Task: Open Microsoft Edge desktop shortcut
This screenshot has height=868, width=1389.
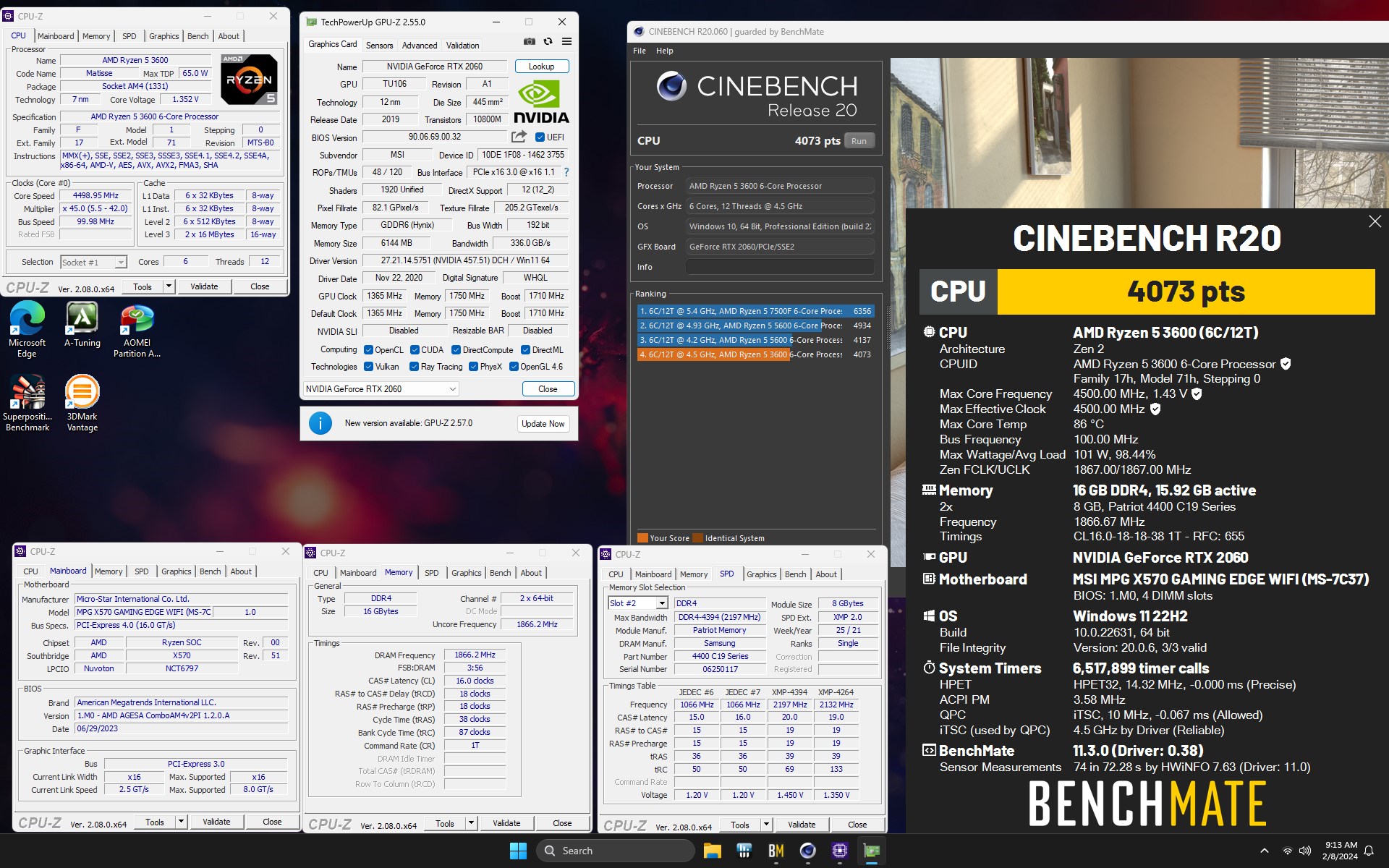Action: [x=27, y=330]
